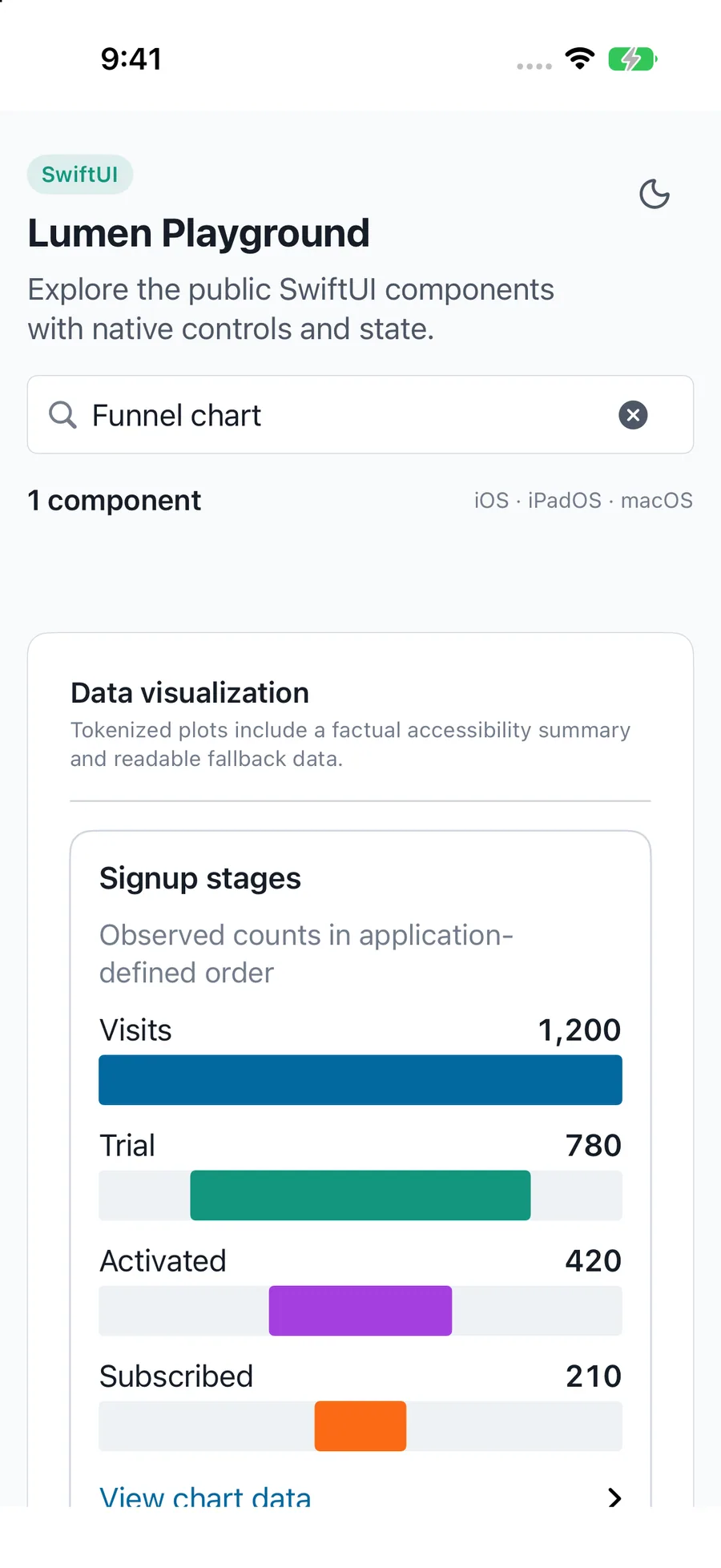
Task: Click the Subscribed stage label
Action: [176, 1377]
